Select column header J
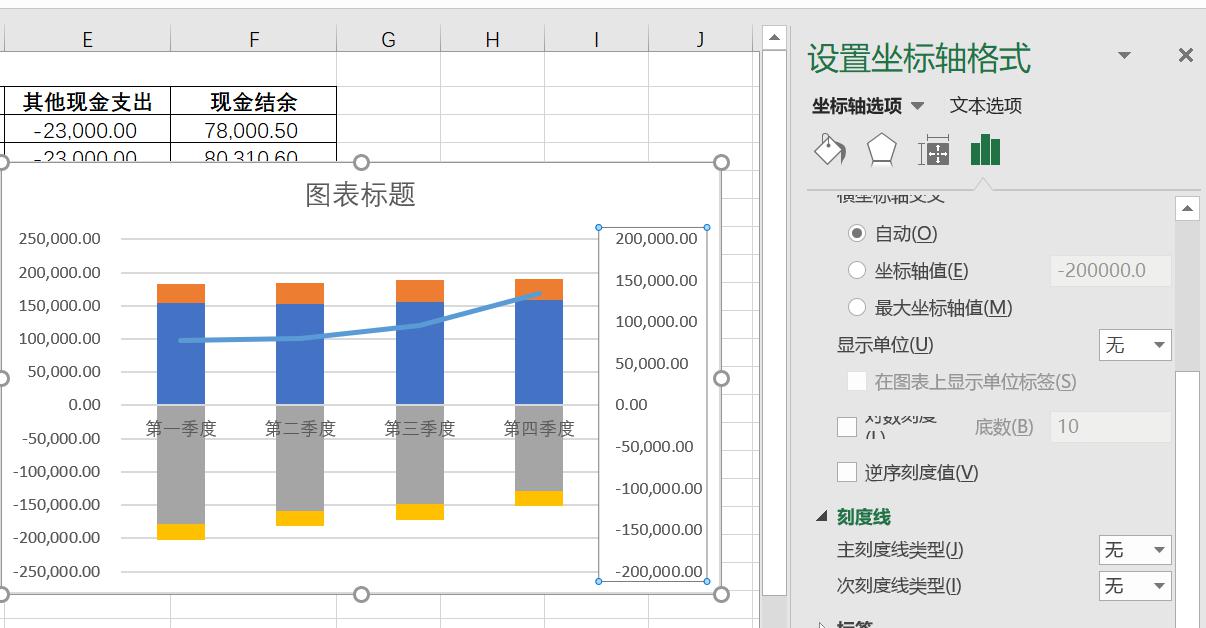The image size is (1206, 628). tap(700, 39)
